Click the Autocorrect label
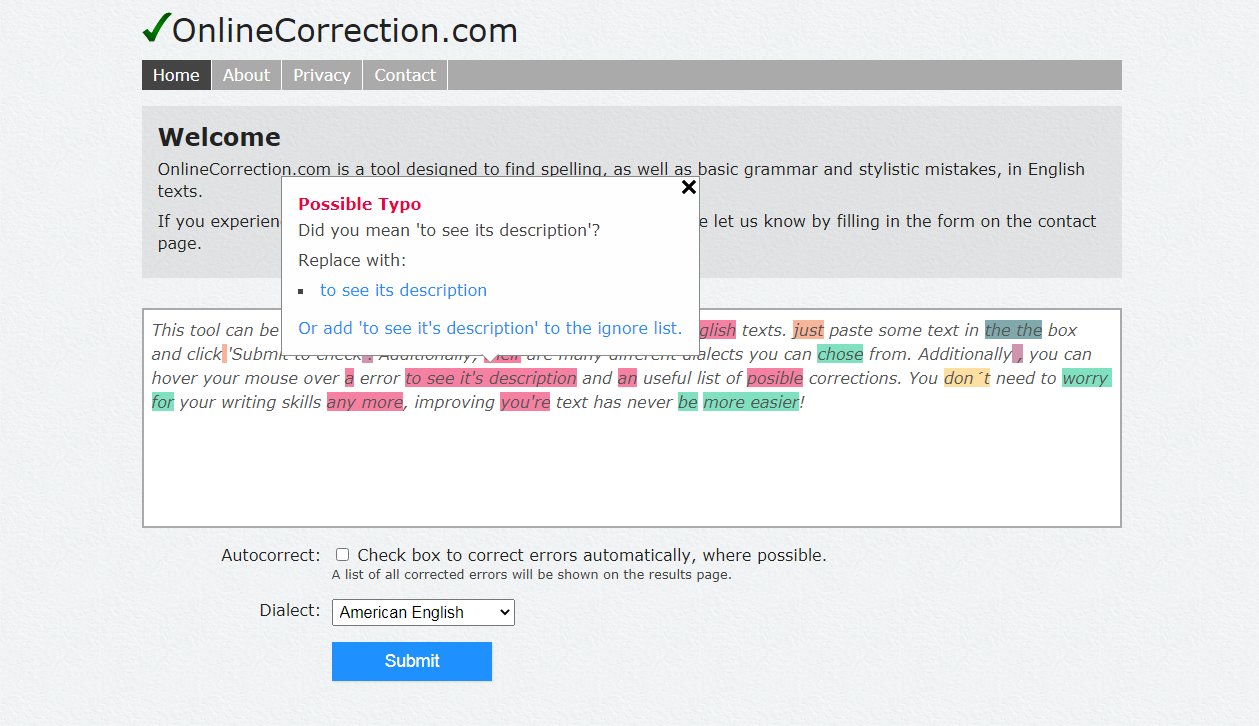The height and width of the screenshot is (726, 1259). pos(271,555)
